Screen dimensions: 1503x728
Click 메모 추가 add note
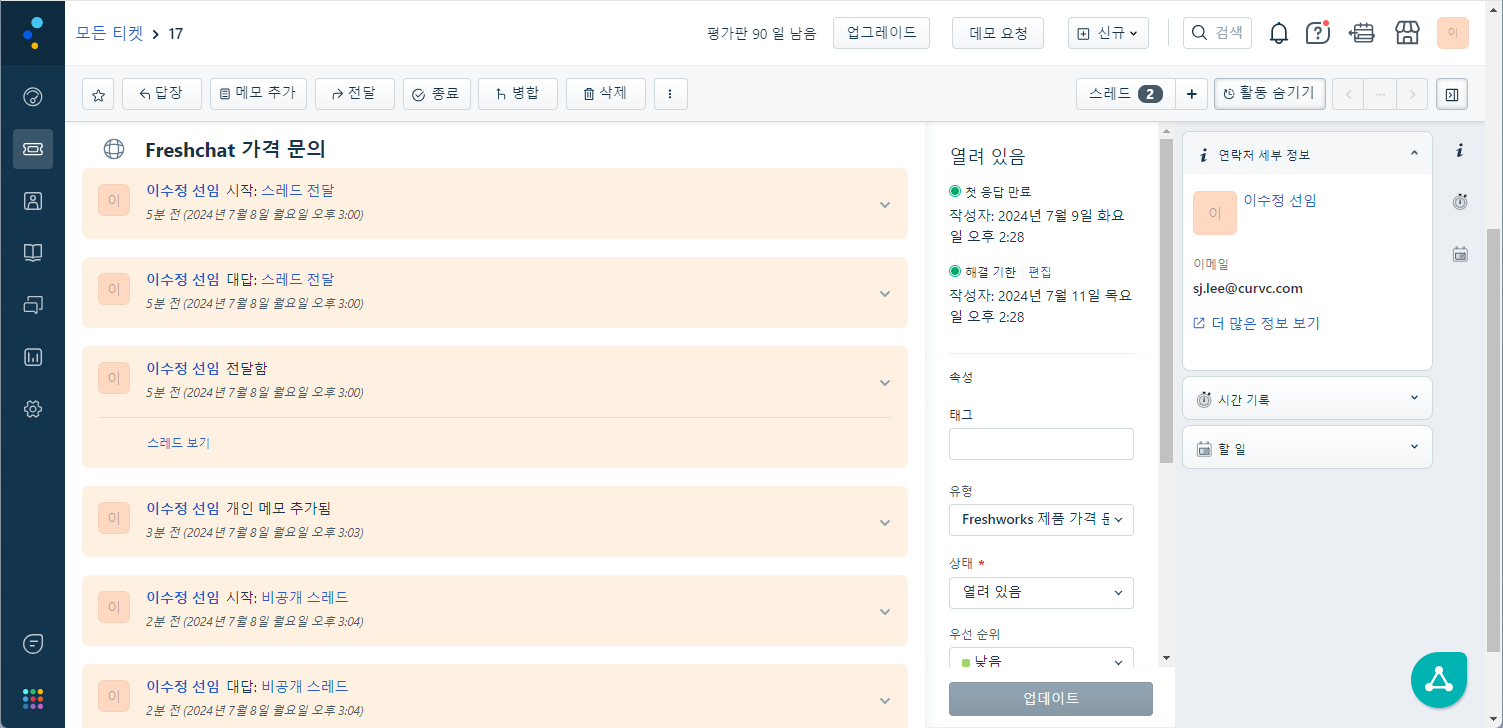pos(258,94)
